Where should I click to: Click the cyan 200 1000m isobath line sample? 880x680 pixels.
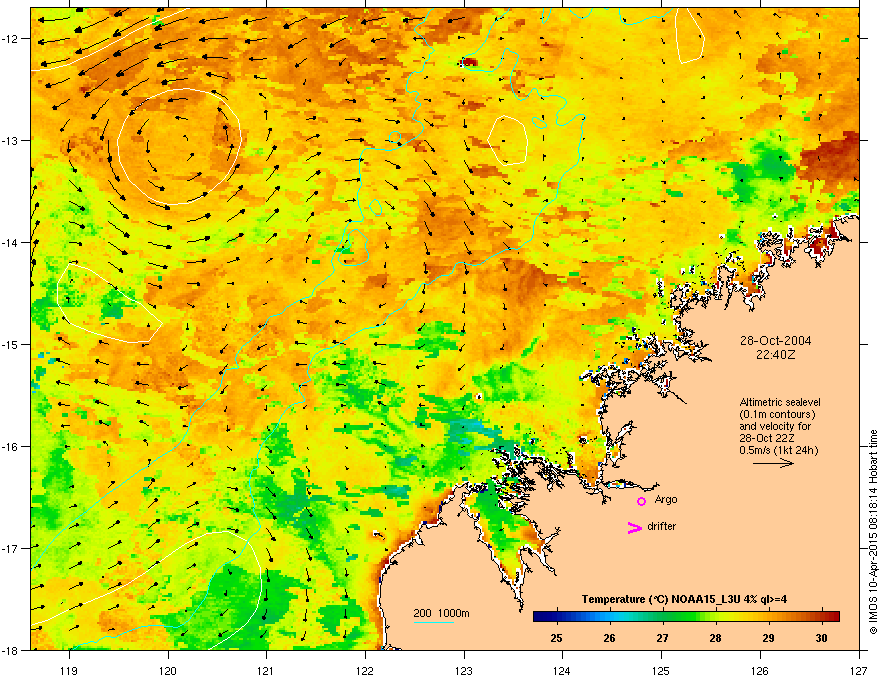tap(433, 622)
